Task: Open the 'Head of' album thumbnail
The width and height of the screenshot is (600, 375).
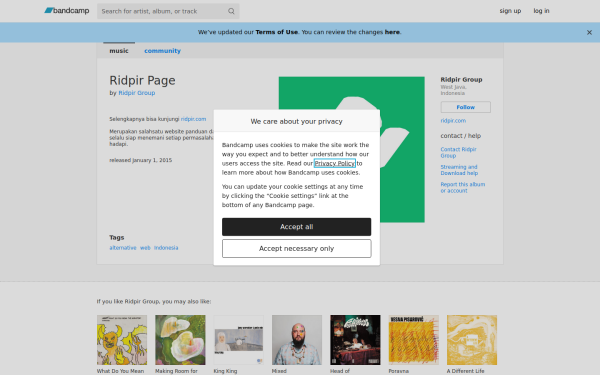Action: pos(355,340)
